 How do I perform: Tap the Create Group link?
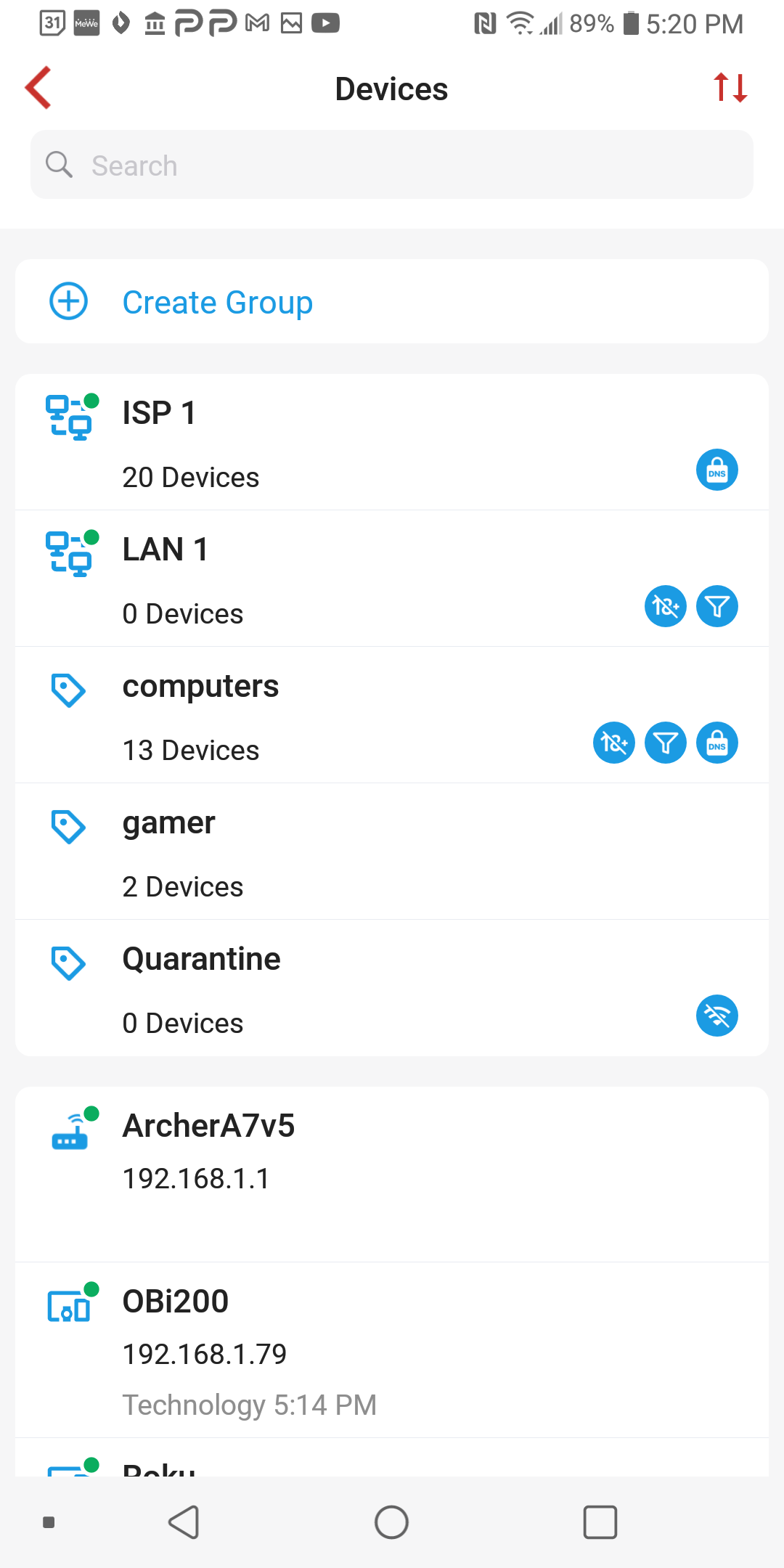217,302
